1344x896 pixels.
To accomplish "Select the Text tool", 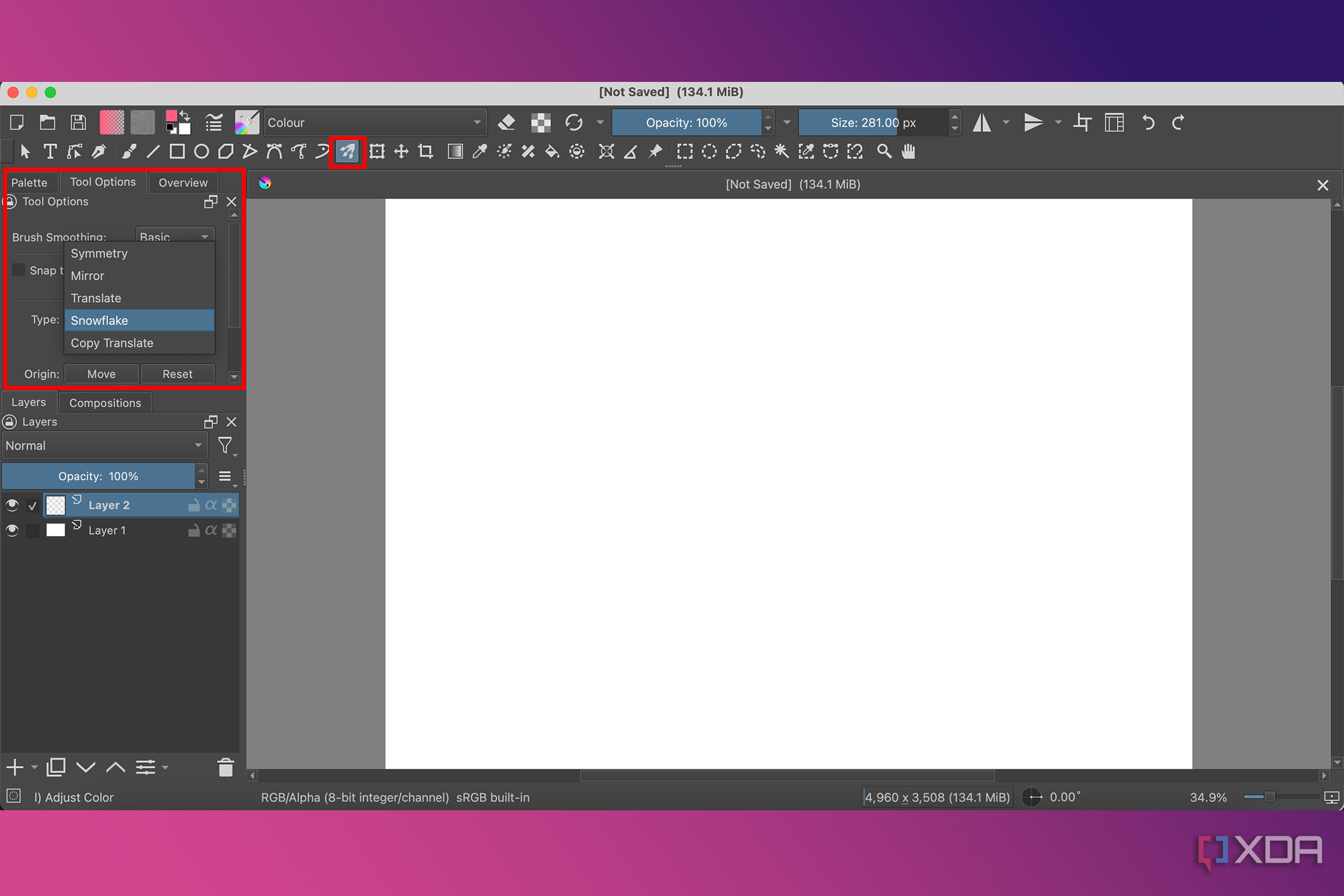I will click(50, 152).
